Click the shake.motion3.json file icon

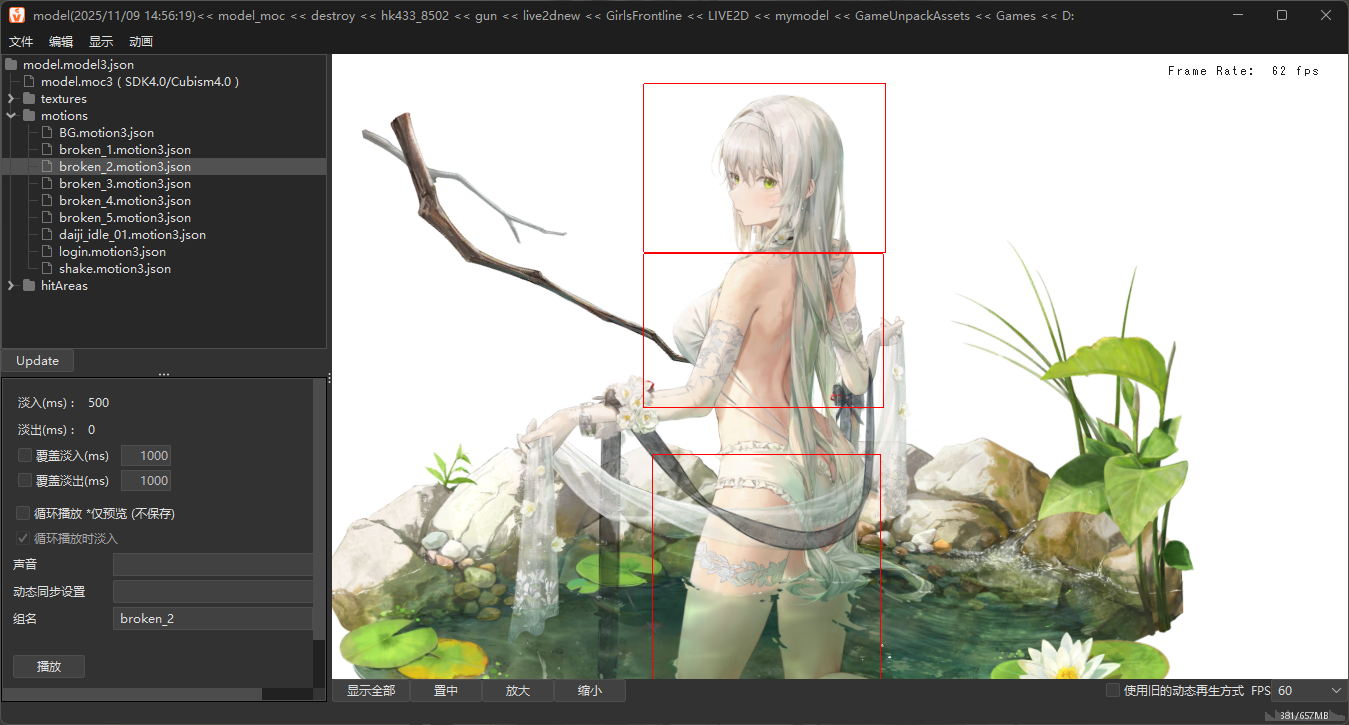coord(47,268)
